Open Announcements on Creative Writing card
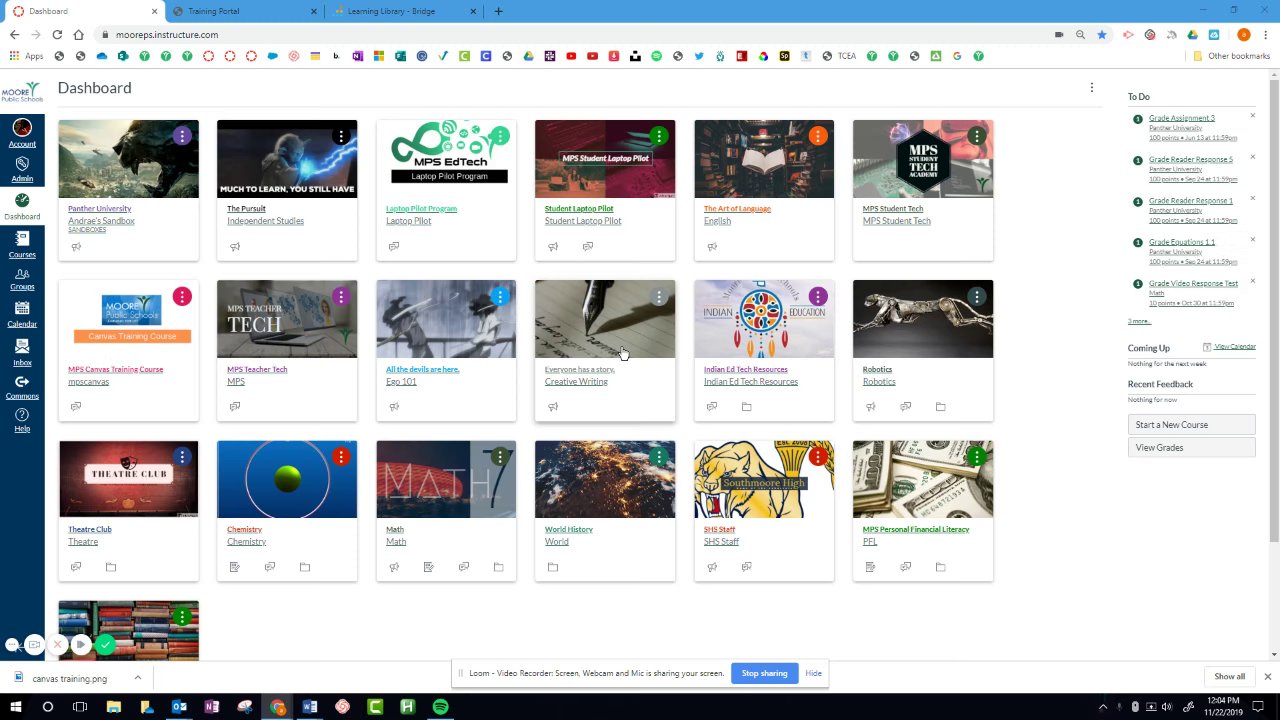The width and height of the screenshot is (1280, 720). click(x=553, y=407)
